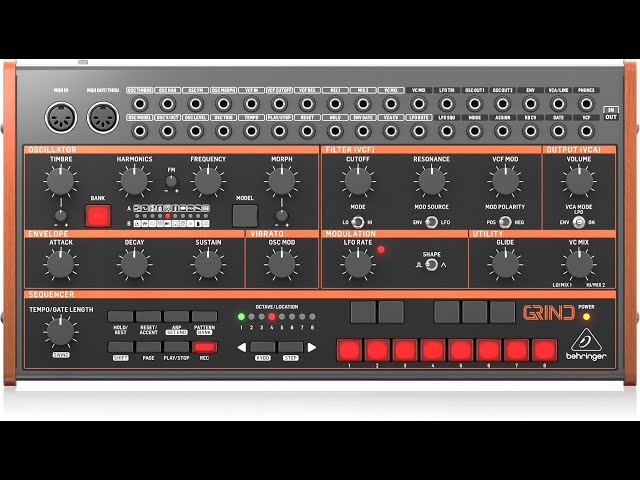640x480 pixels.
Task: Click the TIMBRE knob
Action: click(x=61, y=181)
